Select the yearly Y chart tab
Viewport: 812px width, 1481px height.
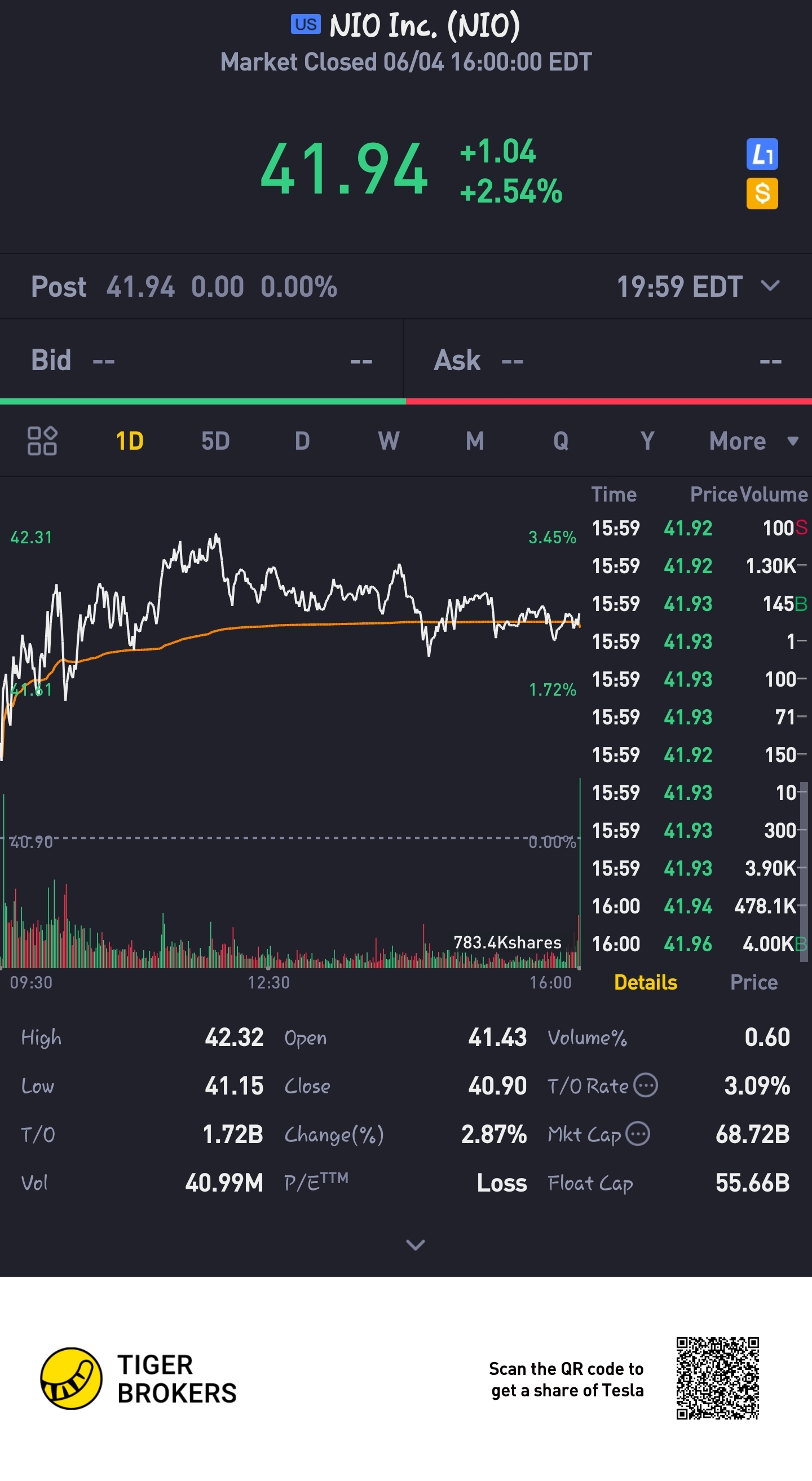click(647, 441)
